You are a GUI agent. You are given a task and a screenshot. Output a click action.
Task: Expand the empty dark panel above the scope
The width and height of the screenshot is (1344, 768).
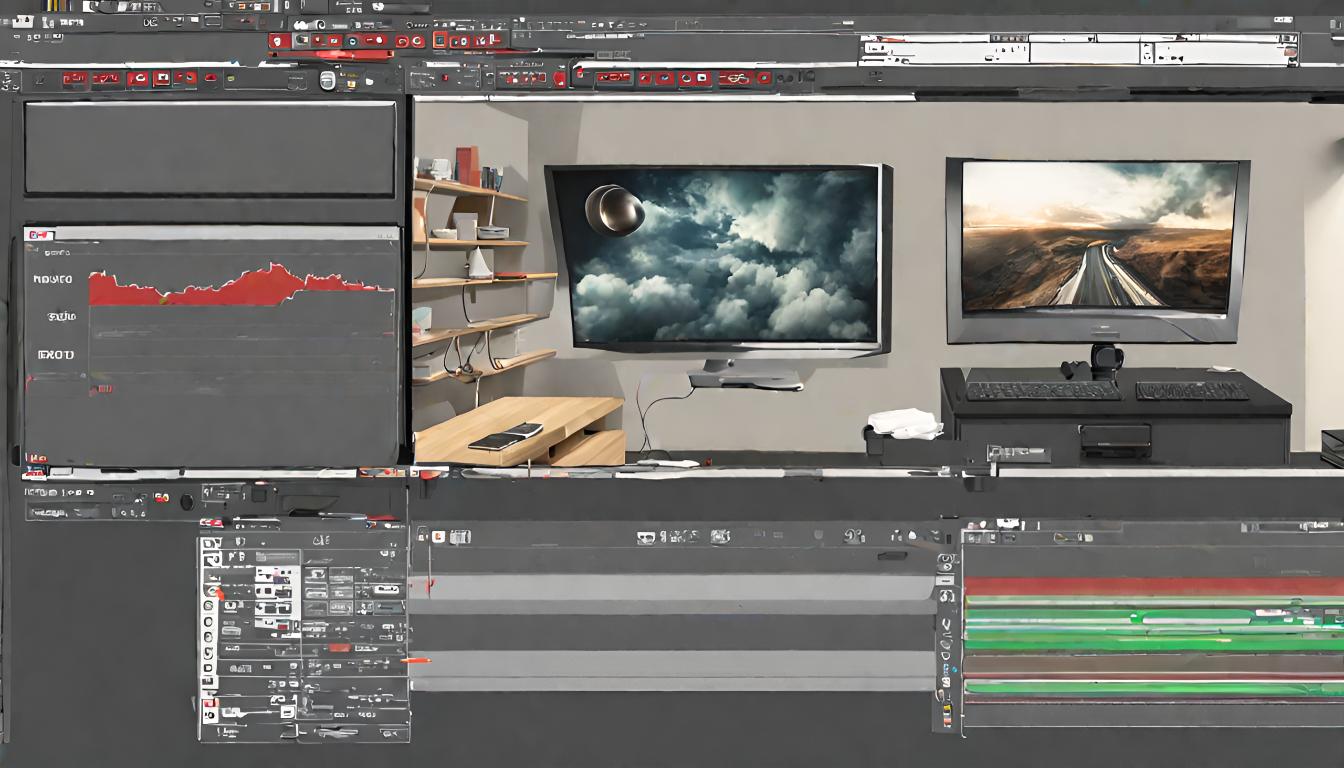(210, 149)
